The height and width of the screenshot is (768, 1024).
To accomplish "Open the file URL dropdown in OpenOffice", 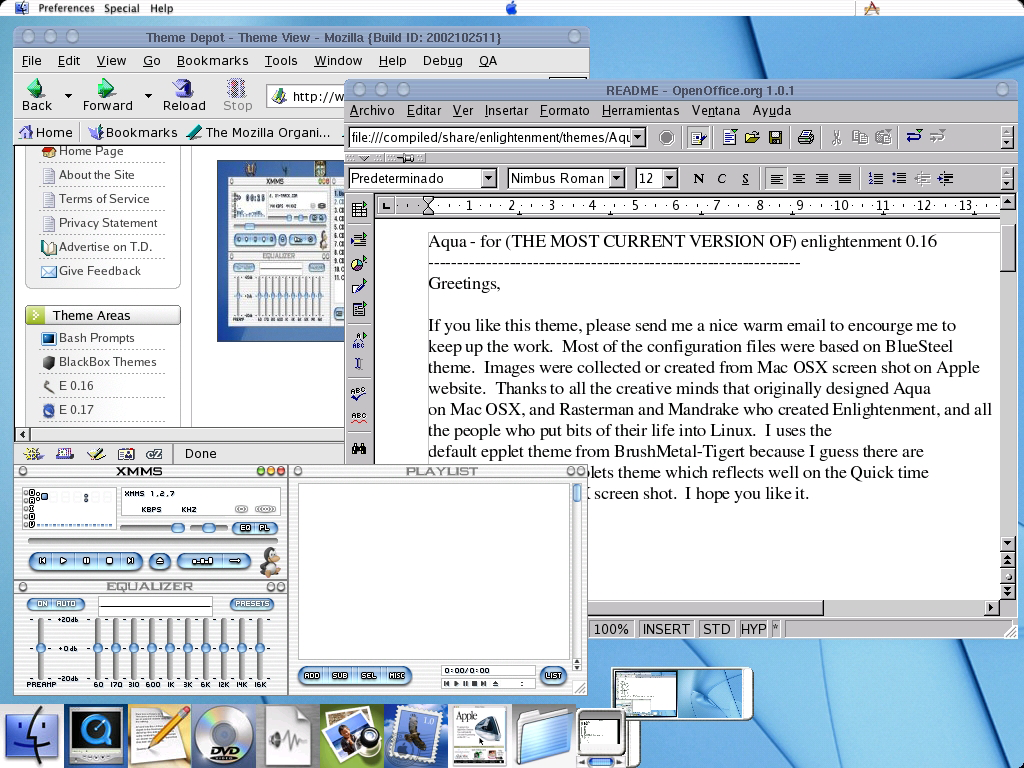I will [638, 137].
